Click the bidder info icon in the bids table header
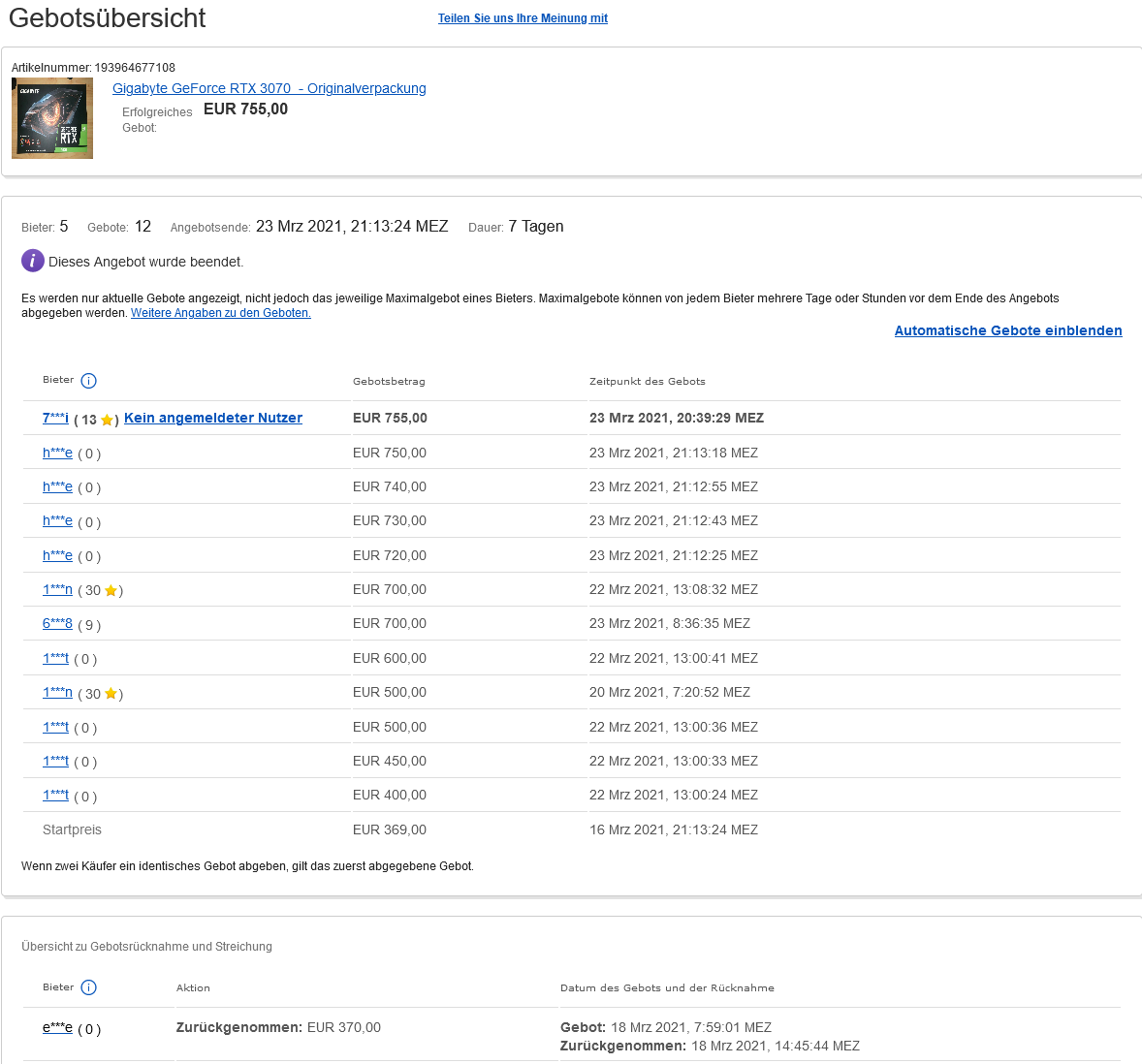 pos(89,381)
